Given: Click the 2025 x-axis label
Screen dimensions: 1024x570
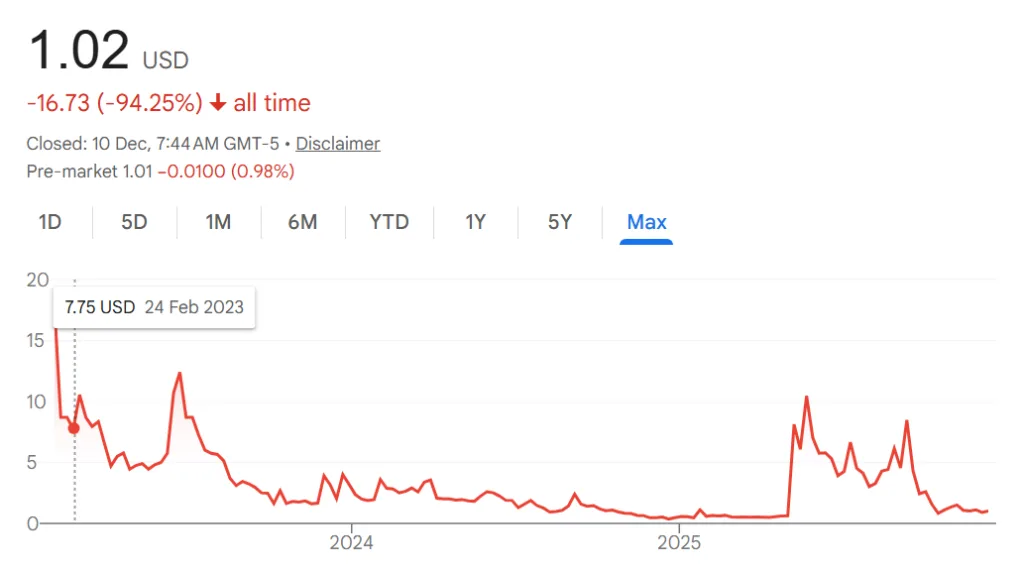Looking at the screenshot, I should click(x=678, y=543).
